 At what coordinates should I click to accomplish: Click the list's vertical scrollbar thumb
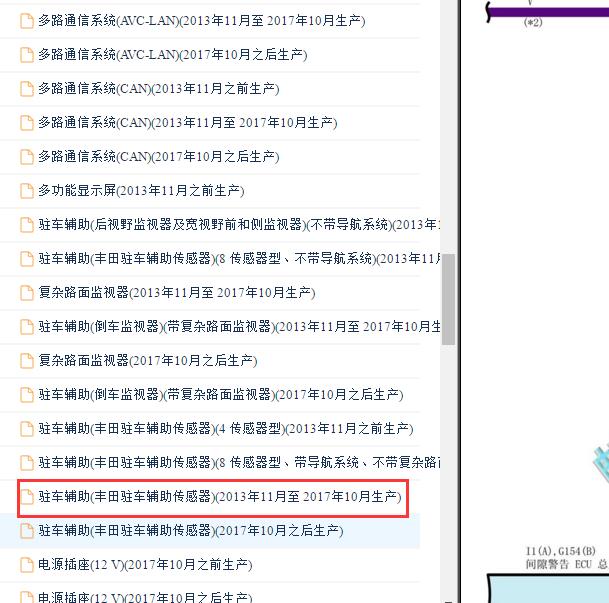pos(448,299)
